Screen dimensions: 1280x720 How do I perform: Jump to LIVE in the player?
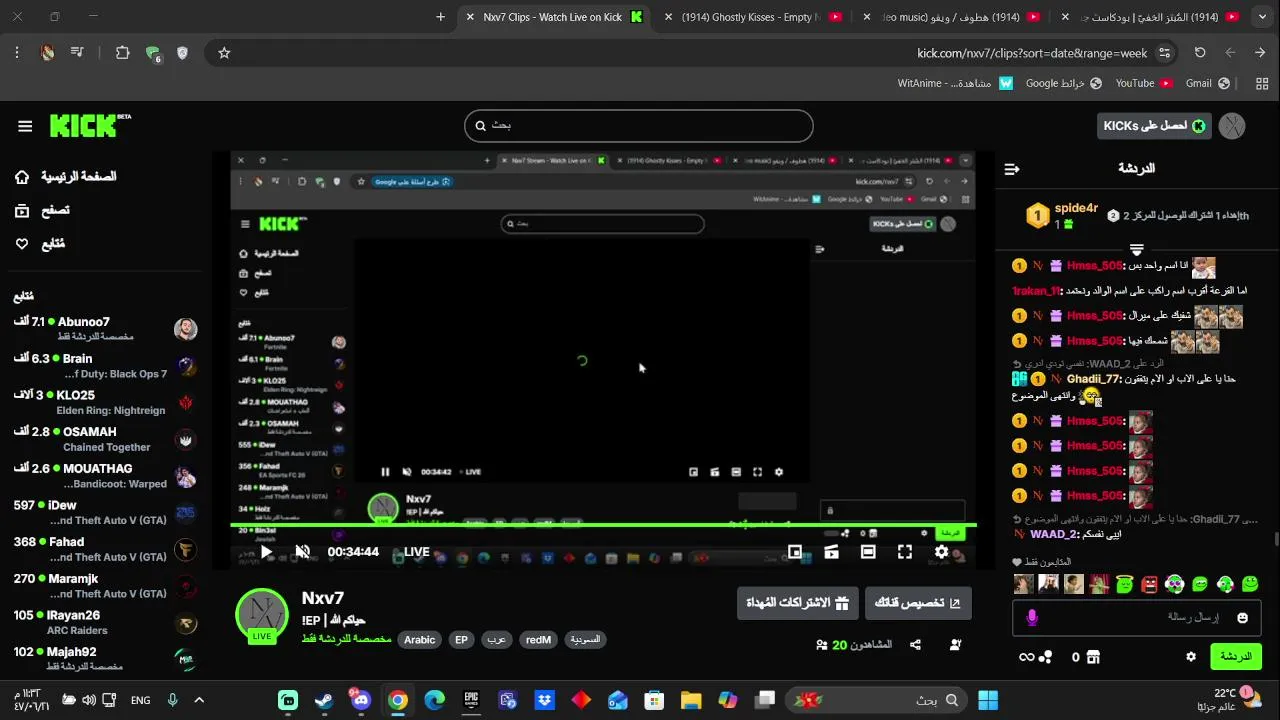point(416,552)
